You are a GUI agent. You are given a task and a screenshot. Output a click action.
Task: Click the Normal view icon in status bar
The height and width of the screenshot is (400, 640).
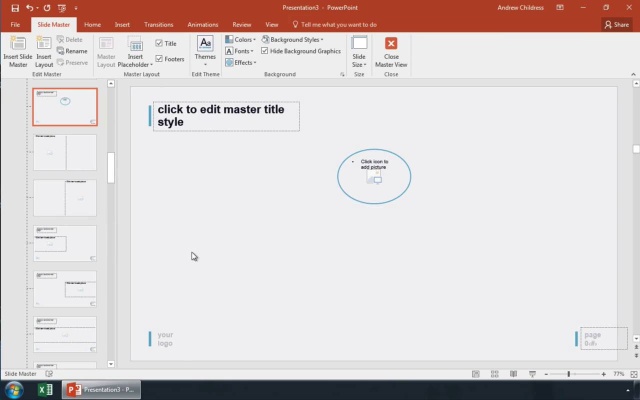click(x=476, y=374)
